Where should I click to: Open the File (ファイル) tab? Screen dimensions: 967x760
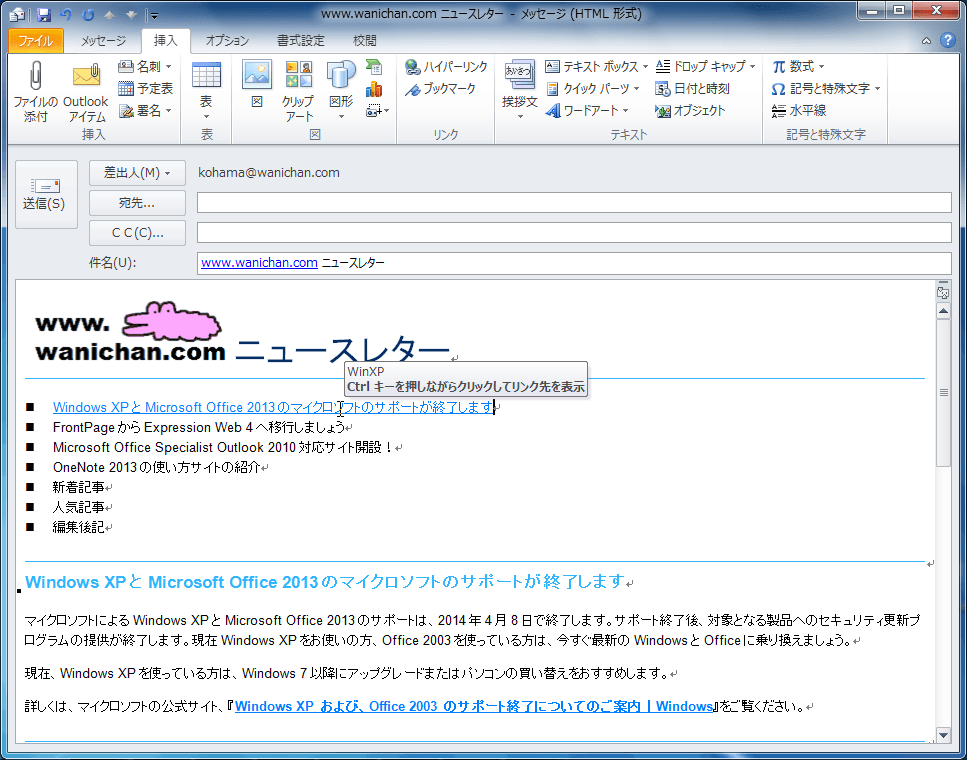36,41
